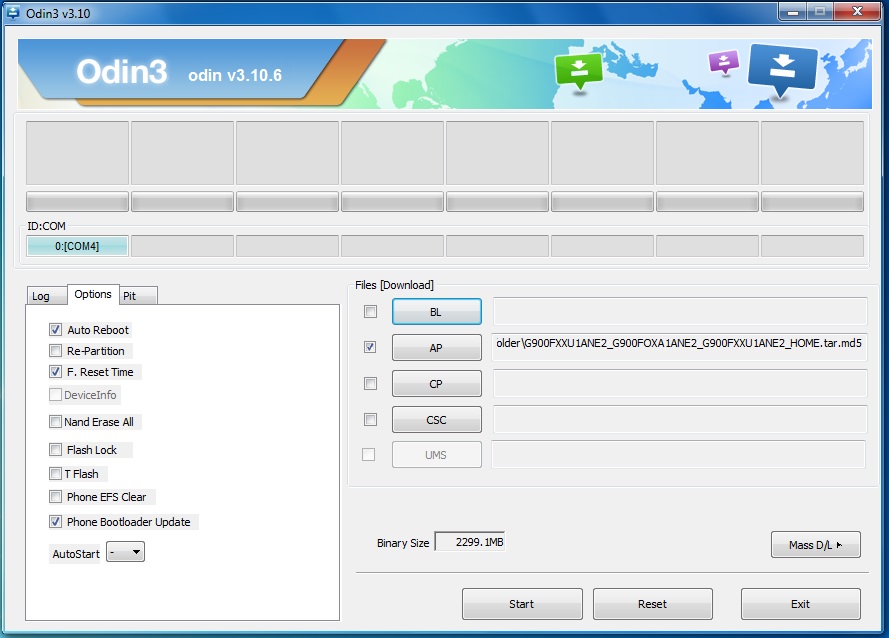Enable the T Flash option
Screen dimensions: 889x638
tap(55, 473)
